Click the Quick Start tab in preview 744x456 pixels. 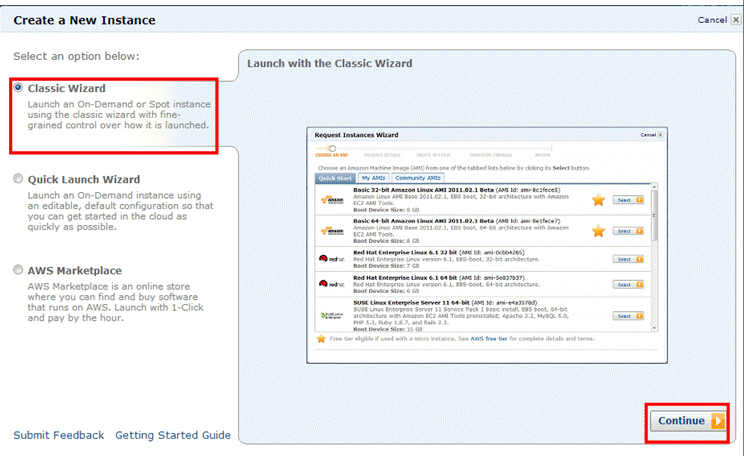coord(335,178)
